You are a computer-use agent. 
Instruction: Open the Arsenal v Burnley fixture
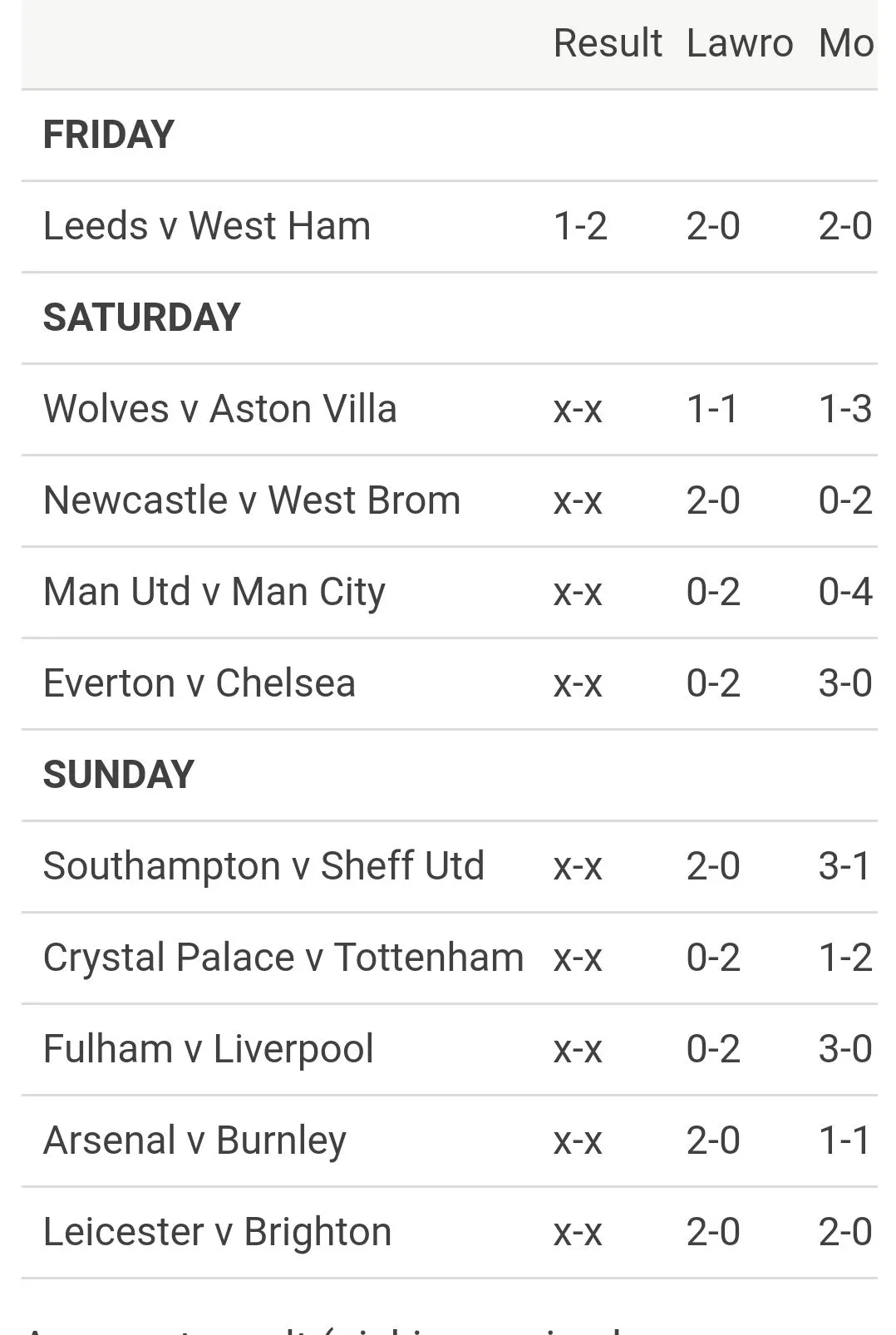coord(194,1140)
